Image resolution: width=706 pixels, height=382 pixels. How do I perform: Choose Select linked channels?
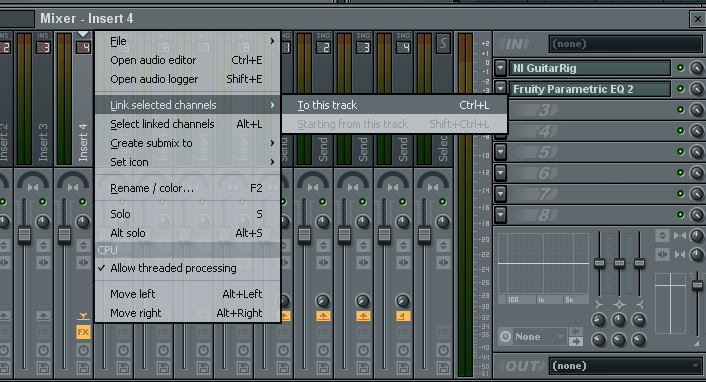(x=188, y=124)
